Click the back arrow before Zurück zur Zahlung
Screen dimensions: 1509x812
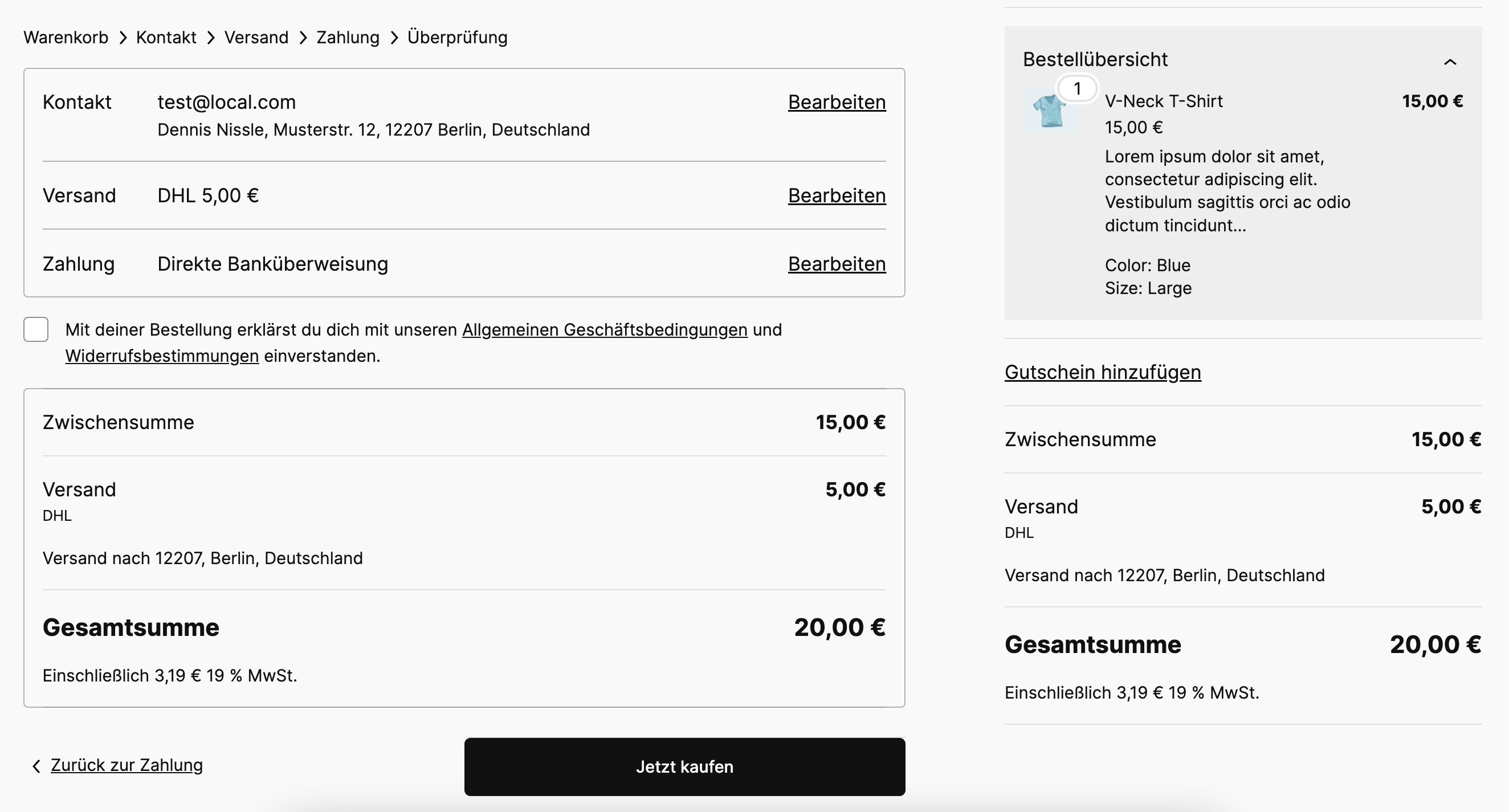pyautogui.click(x=36, y=766)
